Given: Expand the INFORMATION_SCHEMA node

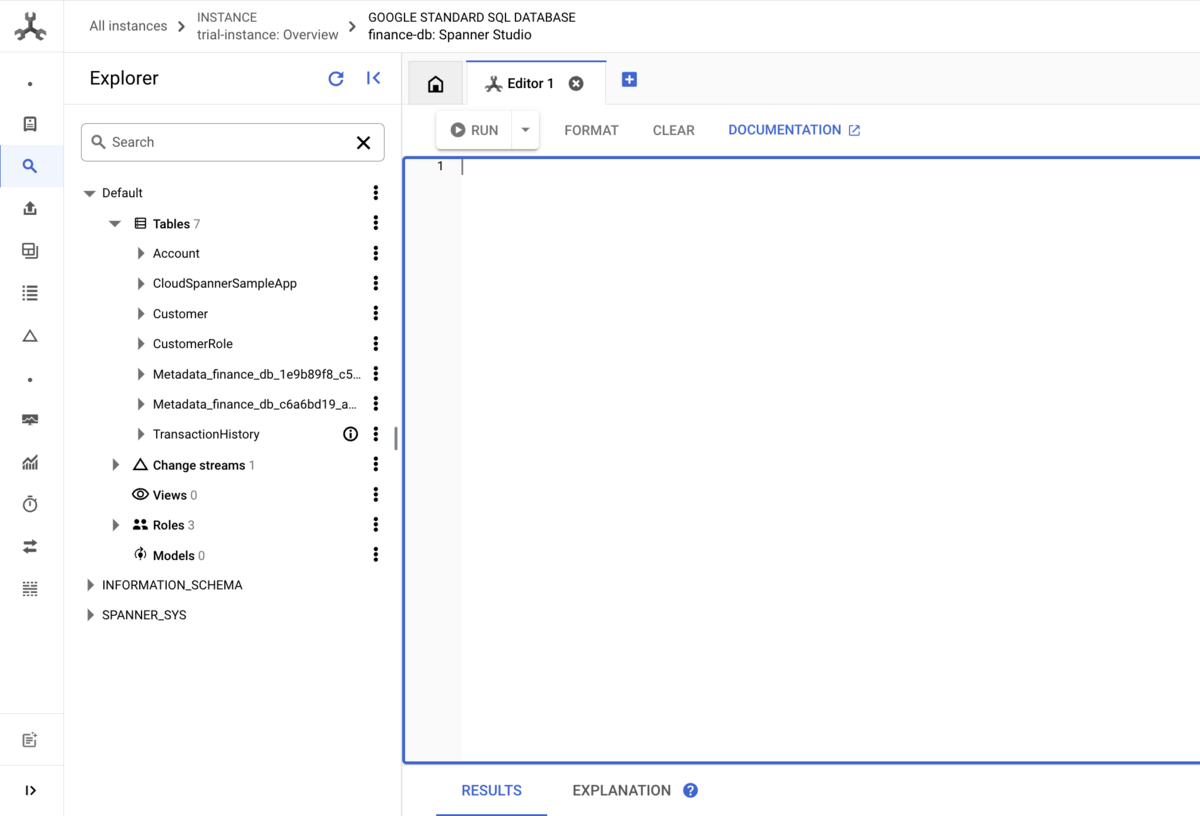Looking at the screenshot, I should point(90,585).
